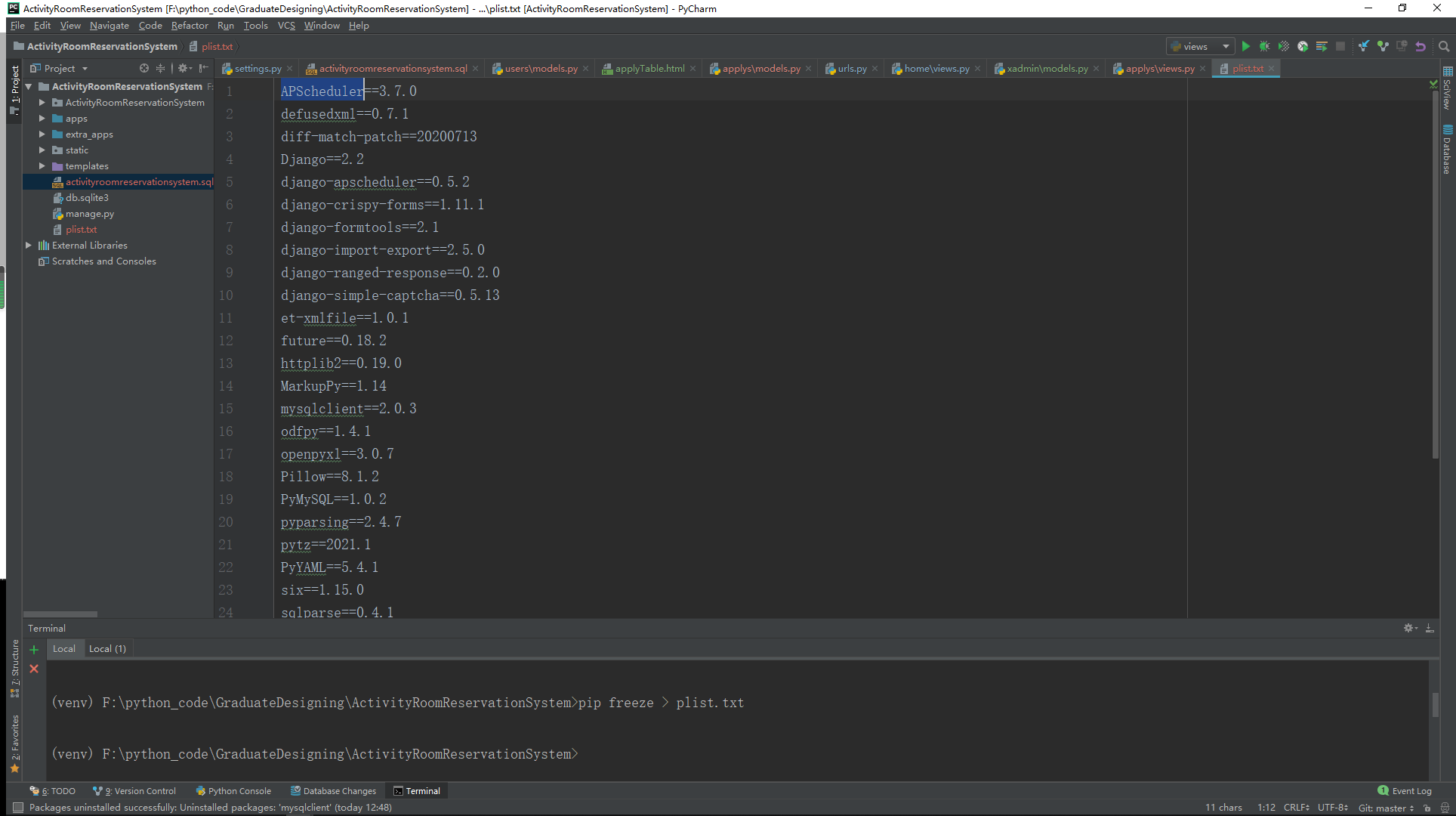Expand the templates folder

(x=42, y=166)
